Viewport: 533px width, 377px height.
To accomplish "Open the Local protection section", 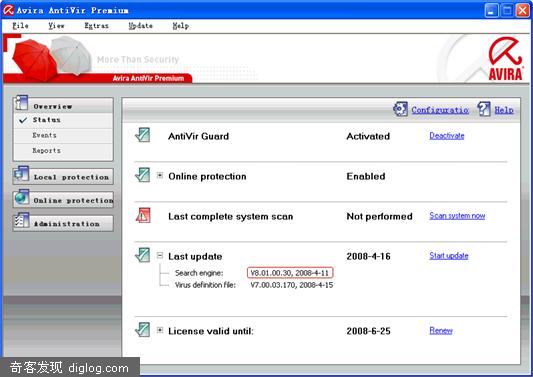I will click(63, 177).
